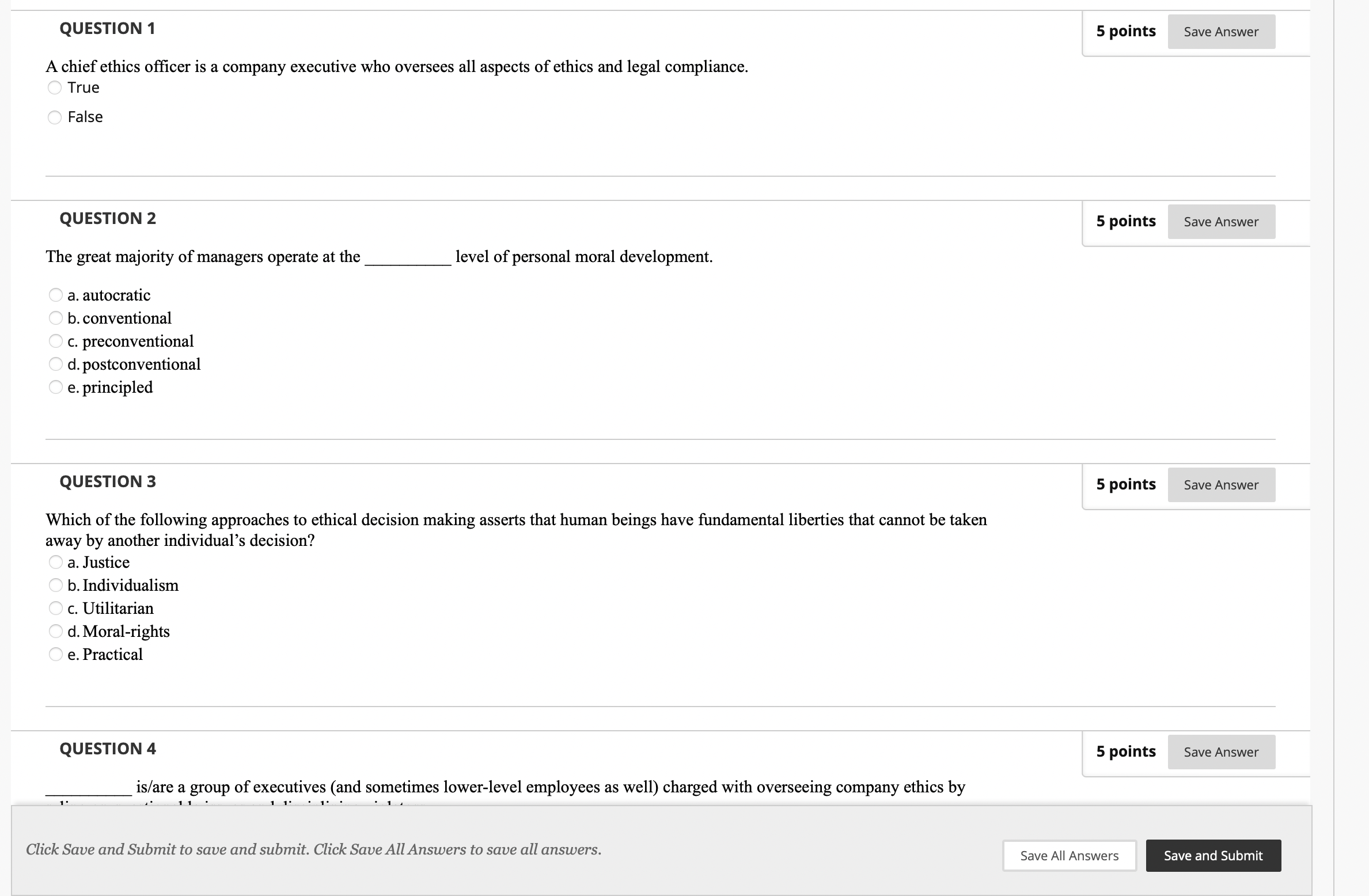The image size is (1369, 896).
Task: Click the QUESTION 4 heading
Action: 107,749
